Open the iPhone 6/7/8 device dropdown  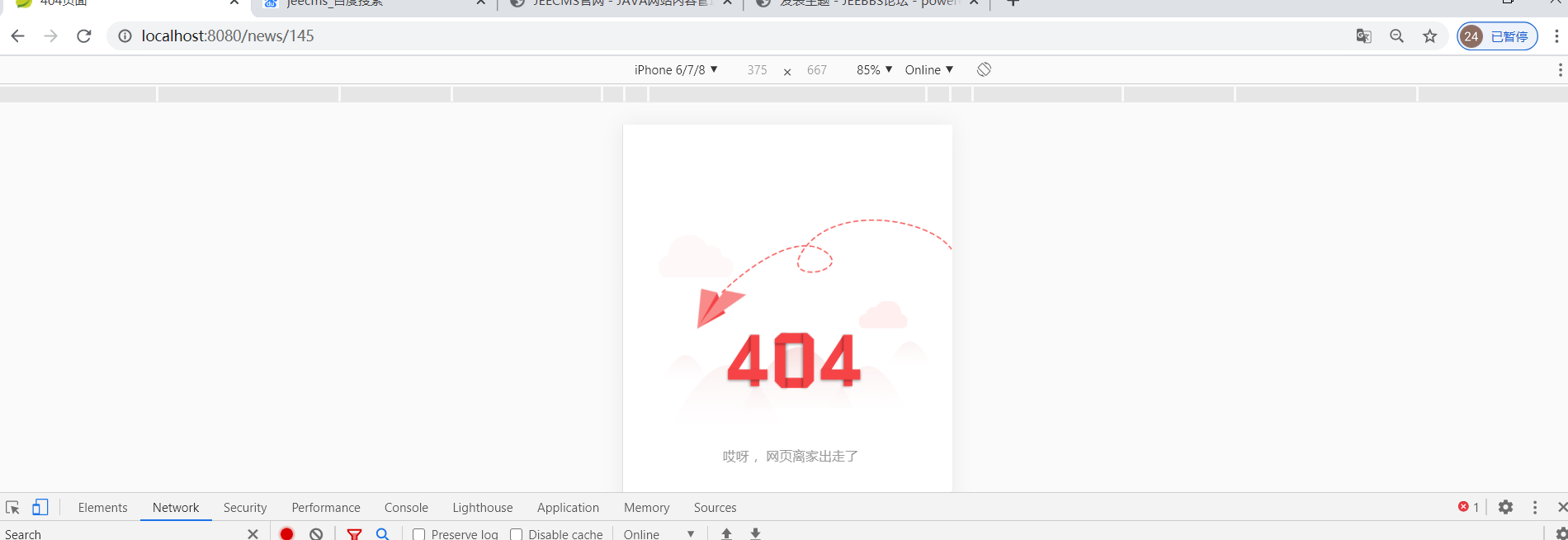point(676,70)
